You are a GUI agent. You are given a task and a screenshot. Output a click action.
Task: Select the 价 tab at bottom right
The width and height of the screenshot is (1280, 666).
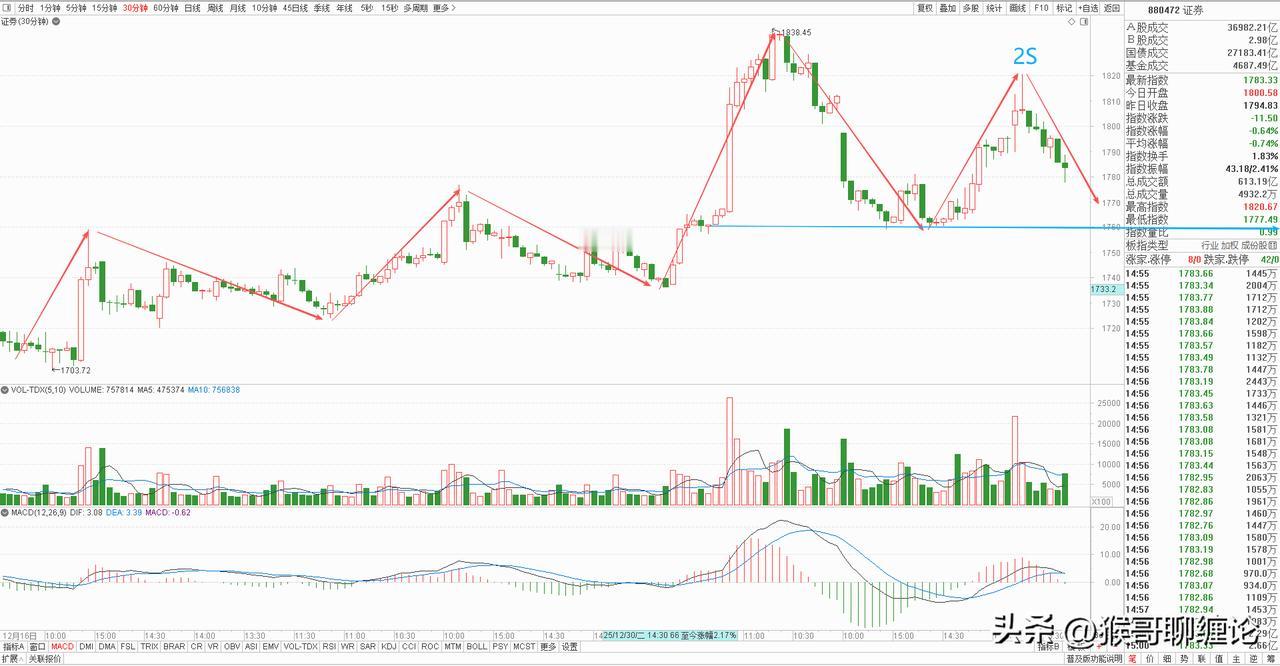1149,659
